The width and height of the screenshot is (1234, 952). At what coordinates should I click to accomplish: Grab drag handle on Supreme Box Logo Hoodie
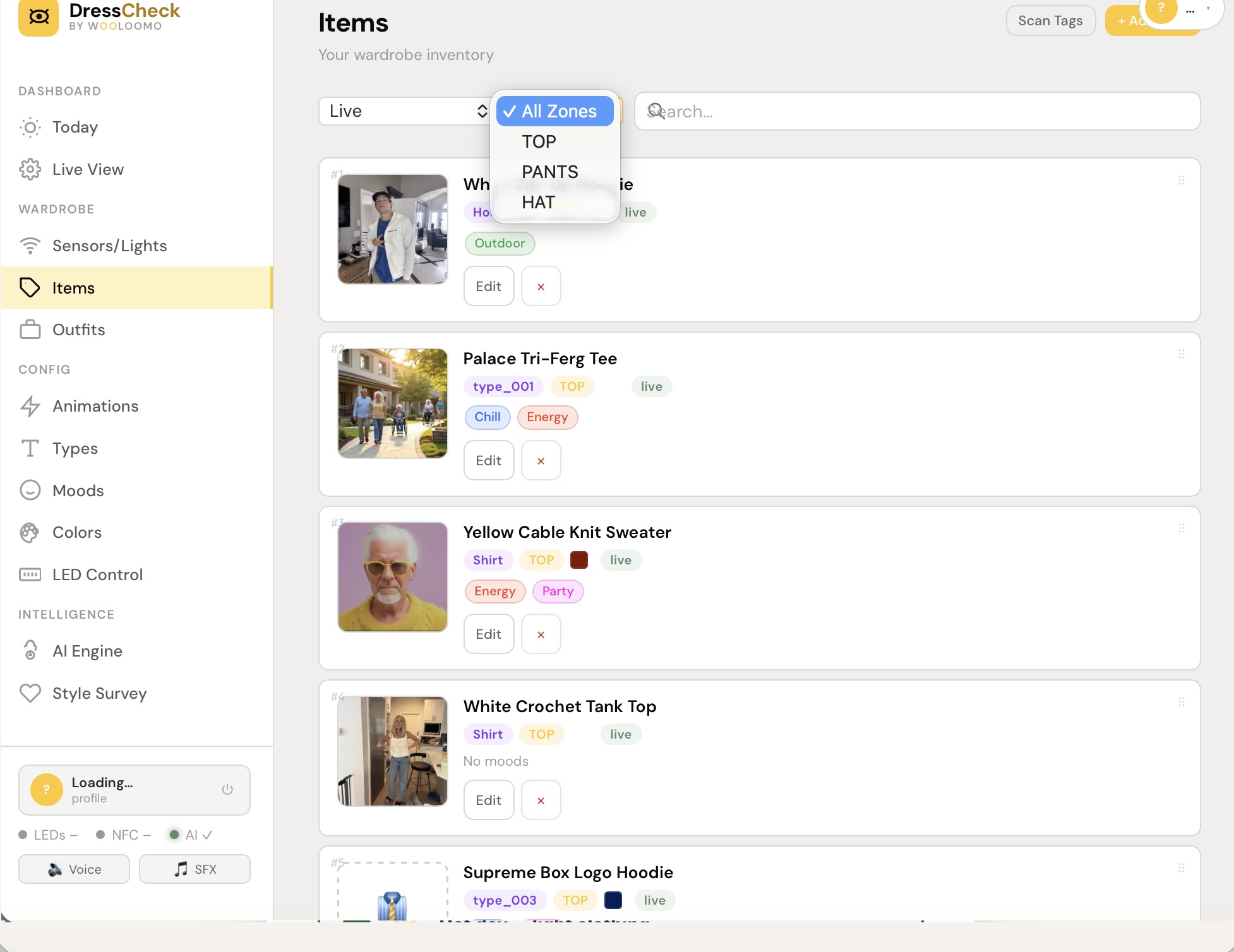pyautogui.click(x=1181, y=868)
